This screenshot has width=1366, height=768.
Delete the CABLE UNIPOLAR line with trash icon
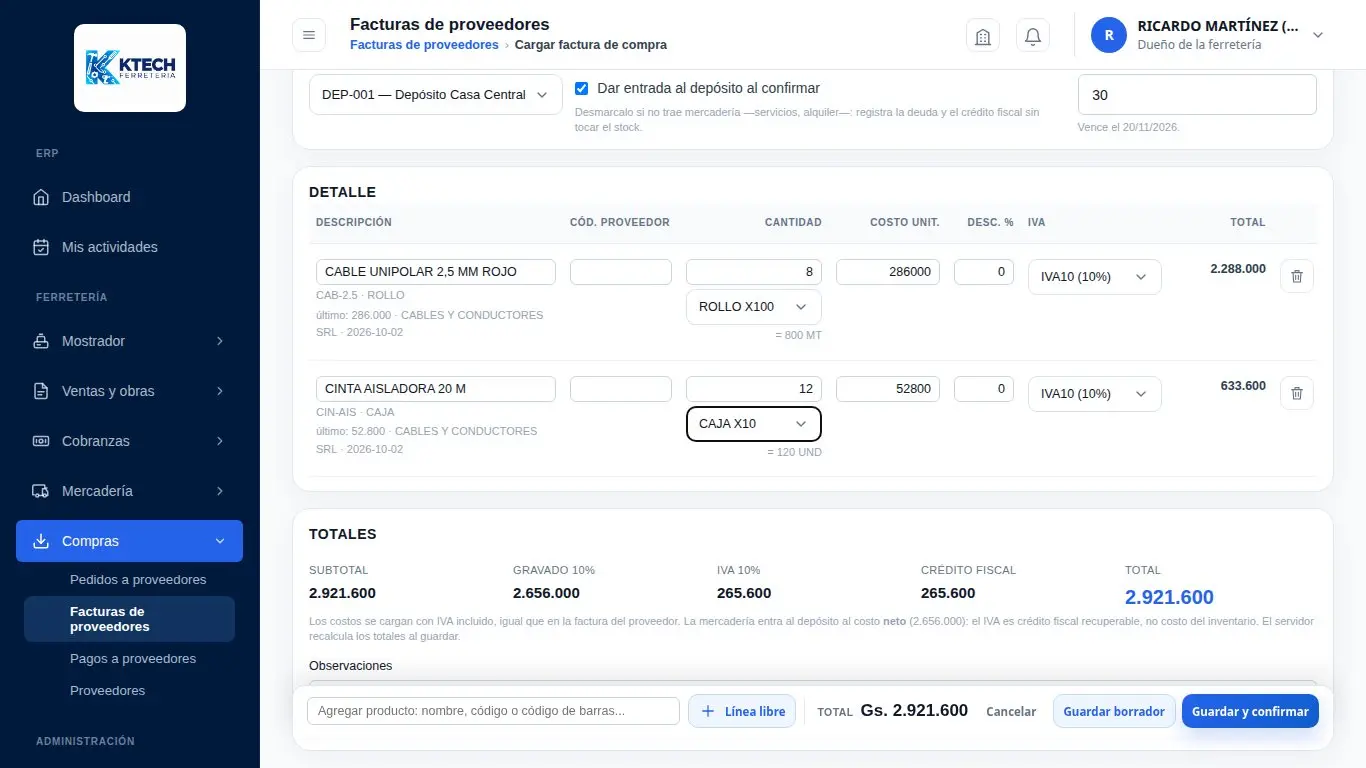click(x=1297, y=276)
